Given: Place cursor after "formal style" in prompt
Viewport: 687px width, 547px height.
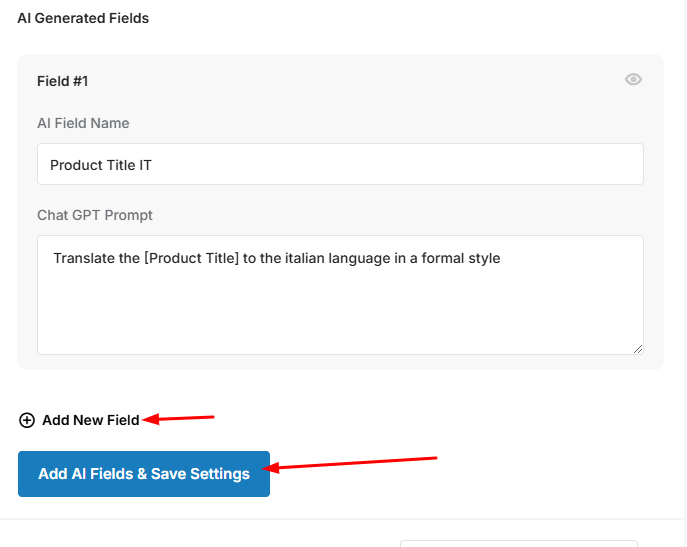Looking at the screenshot, I should click(501, 258).
